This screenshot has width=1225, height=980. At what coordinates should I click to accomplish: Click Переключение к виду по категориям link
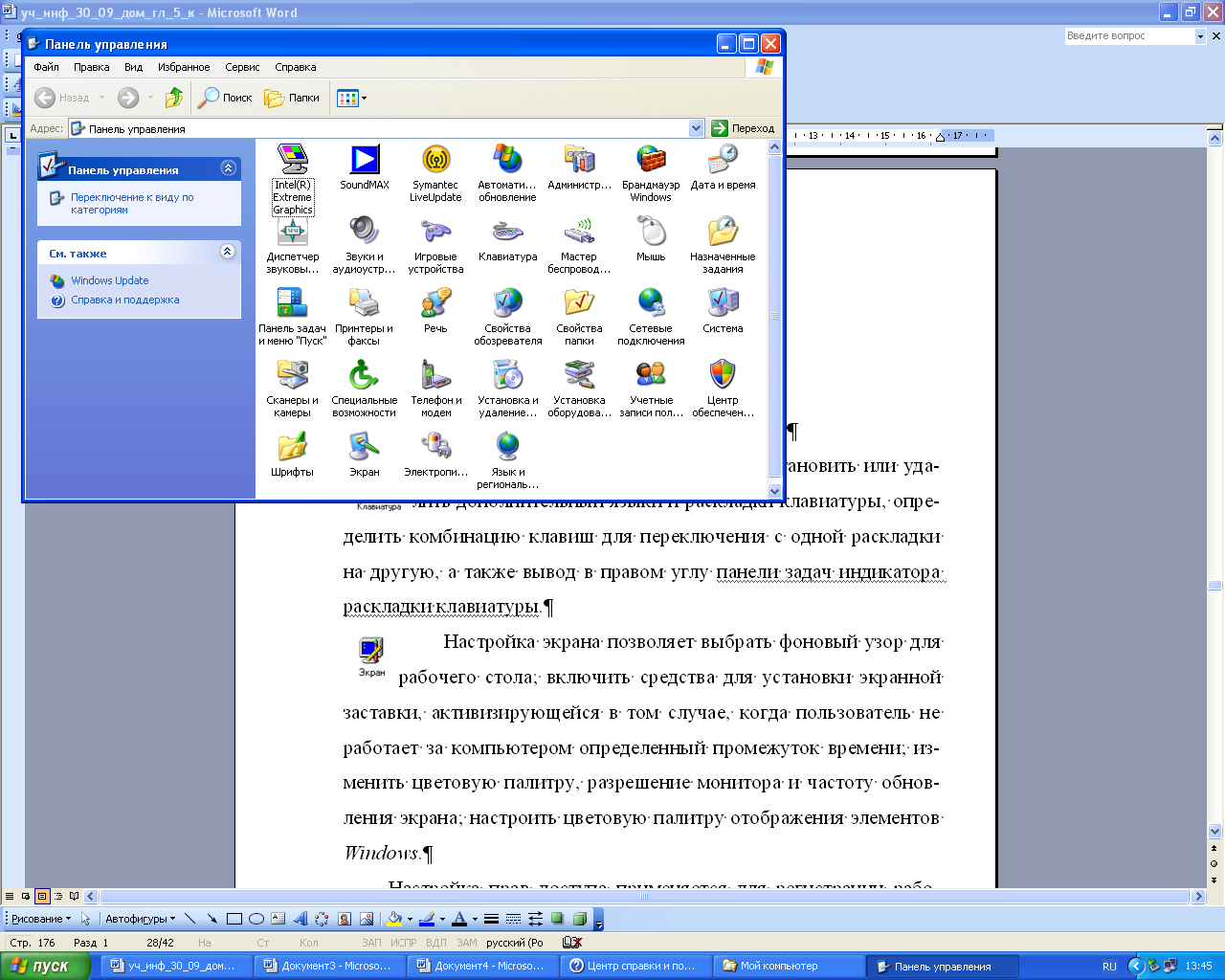coord(132,204)
